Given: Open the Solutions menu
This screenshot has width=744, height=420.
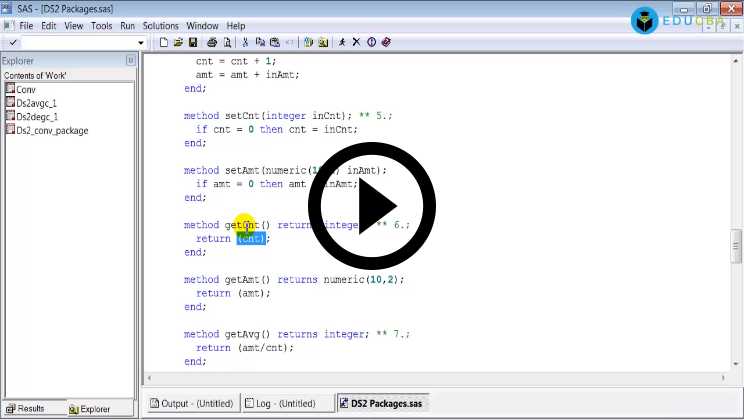Looking at the screenshot, I should point(160,25).
